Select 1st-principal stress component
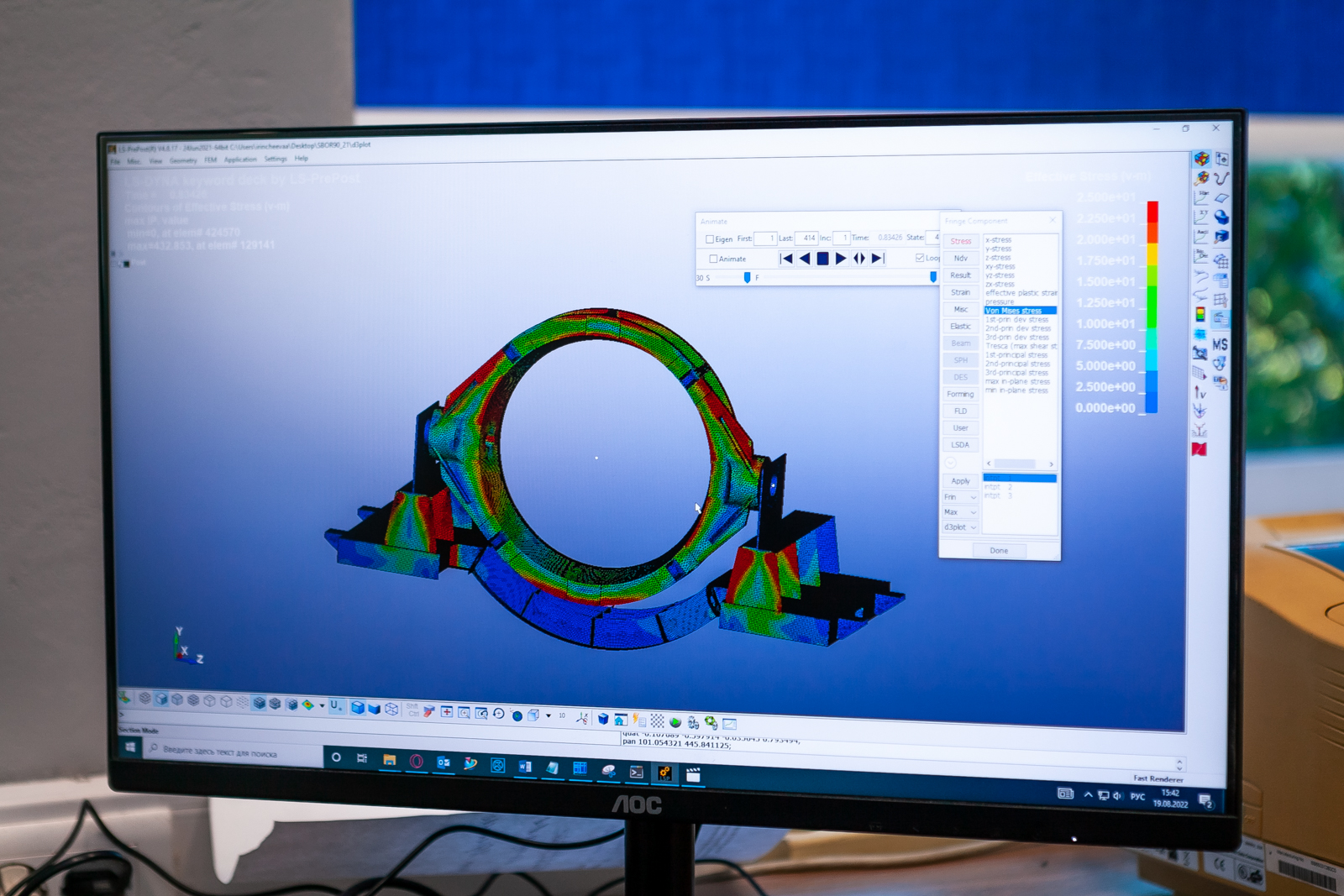The height and width of the screenshot is (896, 1344). pos(1016,355)
